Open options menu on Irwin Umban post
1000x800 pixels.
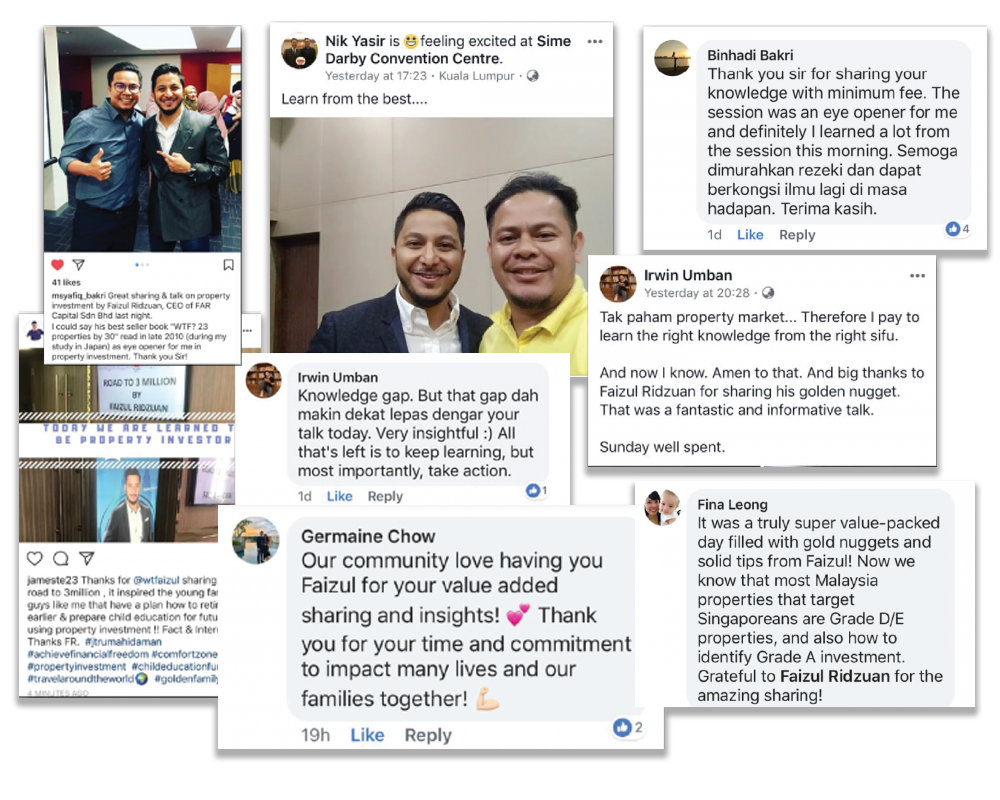tap(917, 276)
